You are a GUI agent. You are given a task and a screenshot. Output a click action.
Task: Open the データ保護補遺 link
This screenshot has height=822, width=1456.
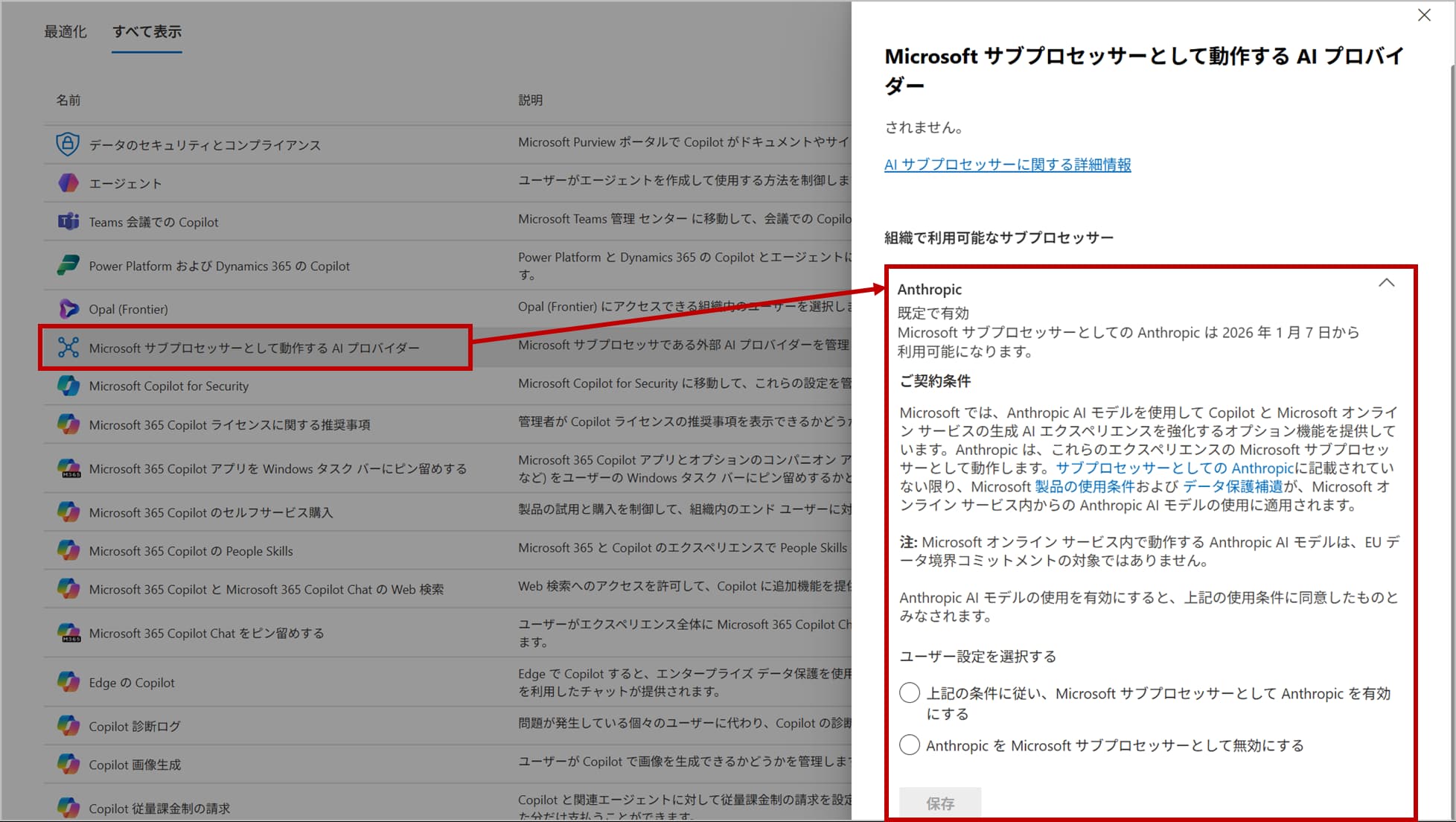(x=1233, y=487)
